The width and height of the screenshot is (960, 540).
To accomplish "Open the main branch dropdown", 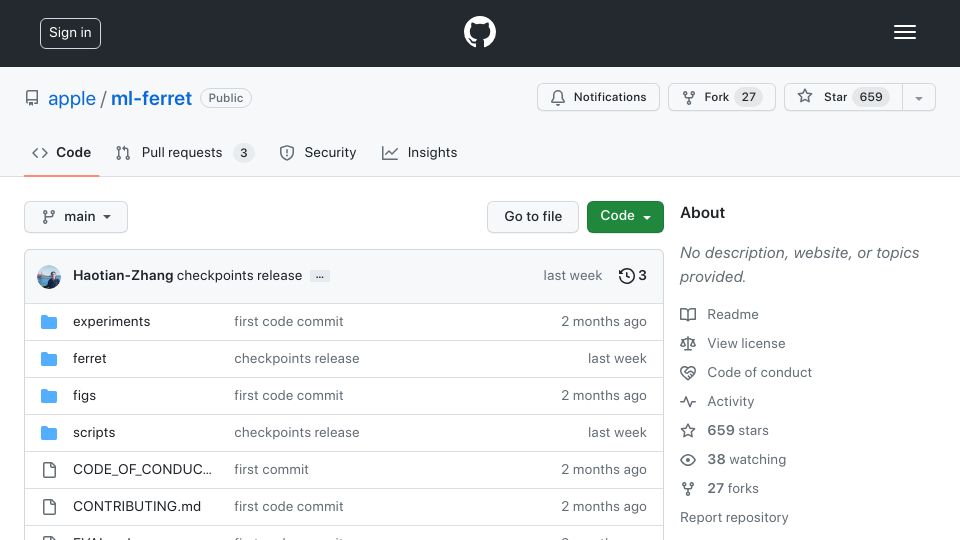I will pos(76,217).
